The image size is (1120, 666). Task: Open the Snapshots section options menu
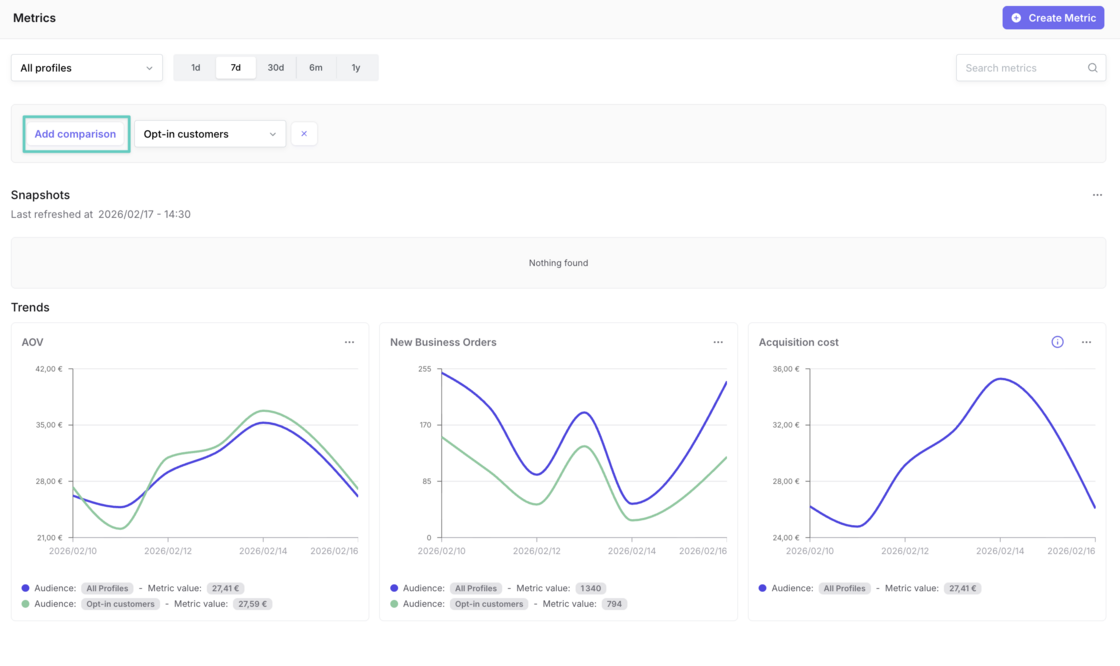(1097, 195)
